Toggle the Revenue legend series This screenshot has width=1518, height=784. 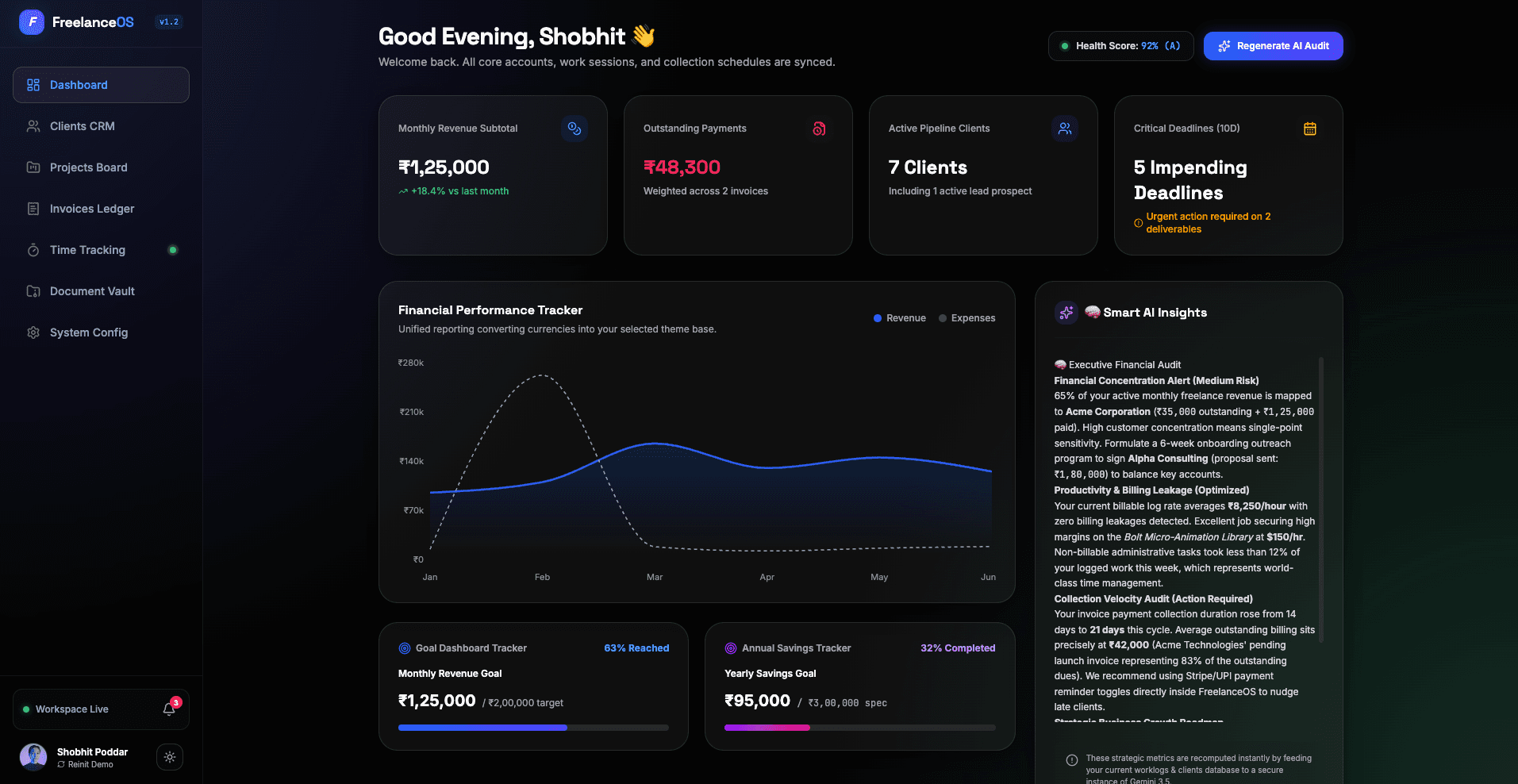[x=900, y=318]
